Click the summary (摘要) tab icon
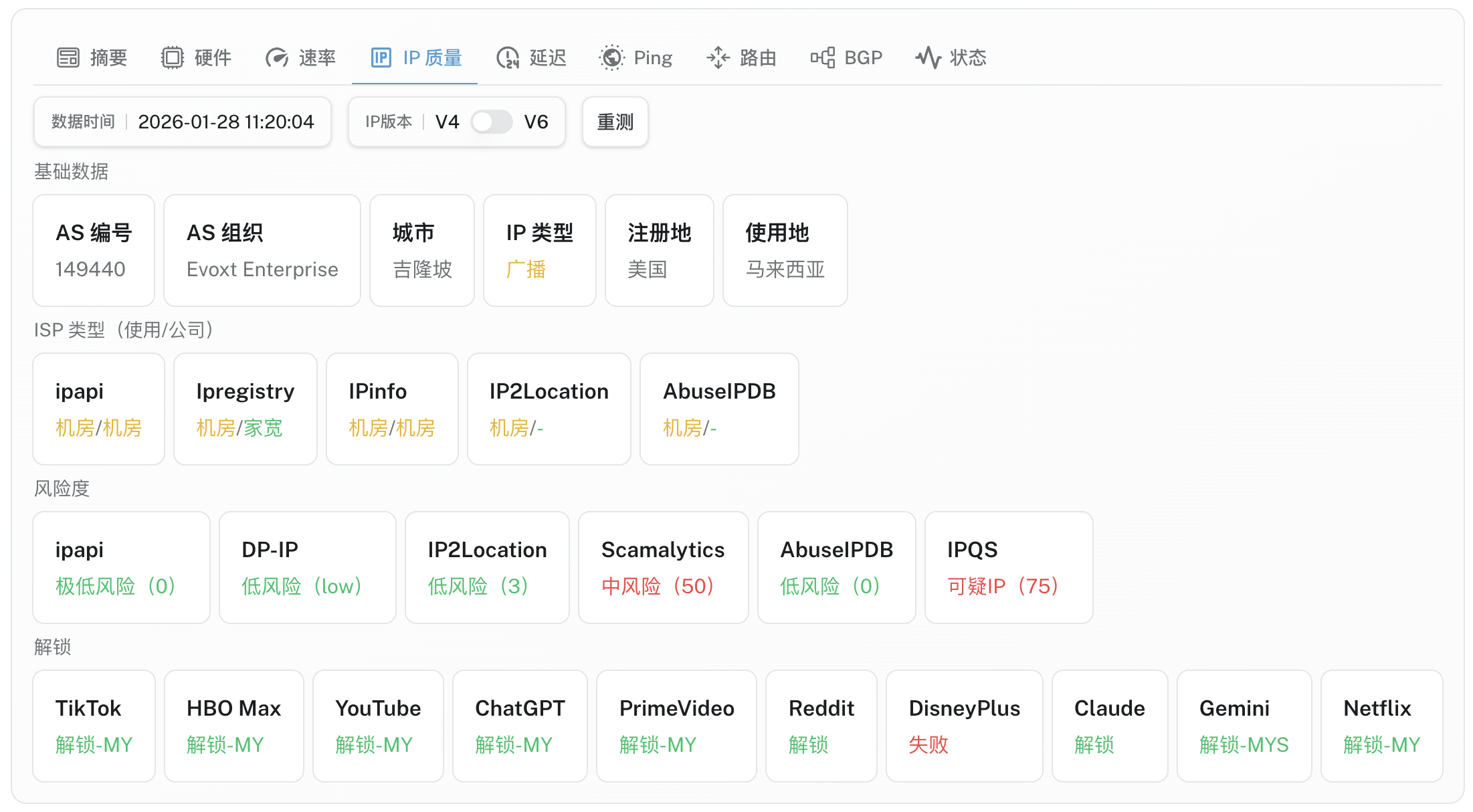Image resolution: width=1473 pixels, height=812 pixels. [x=68, y=58]
